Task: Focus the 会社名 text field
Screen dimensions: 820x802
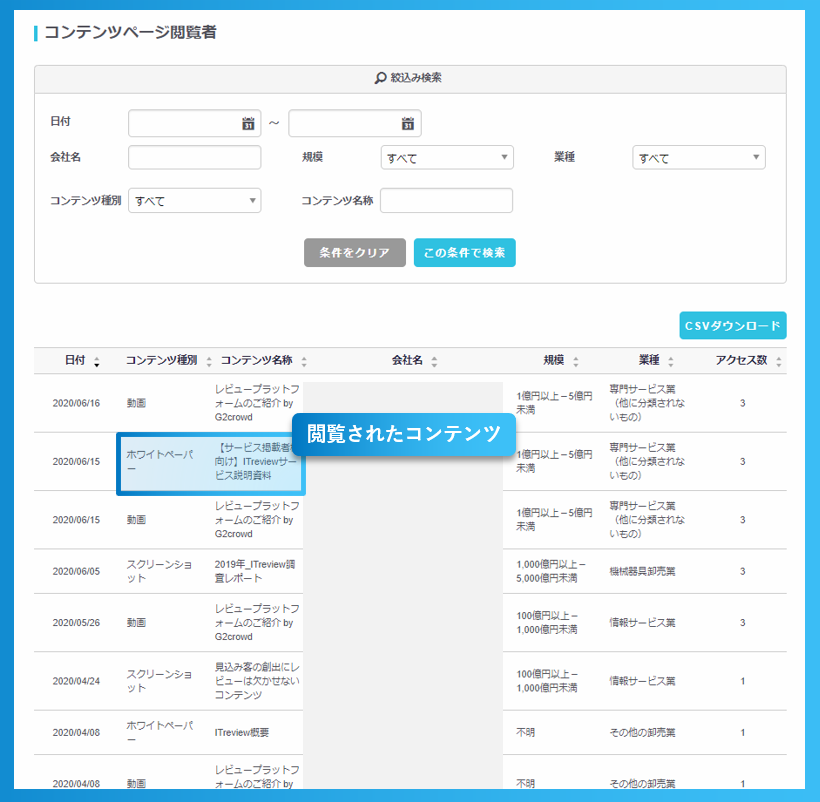Action: pos(194,158)
